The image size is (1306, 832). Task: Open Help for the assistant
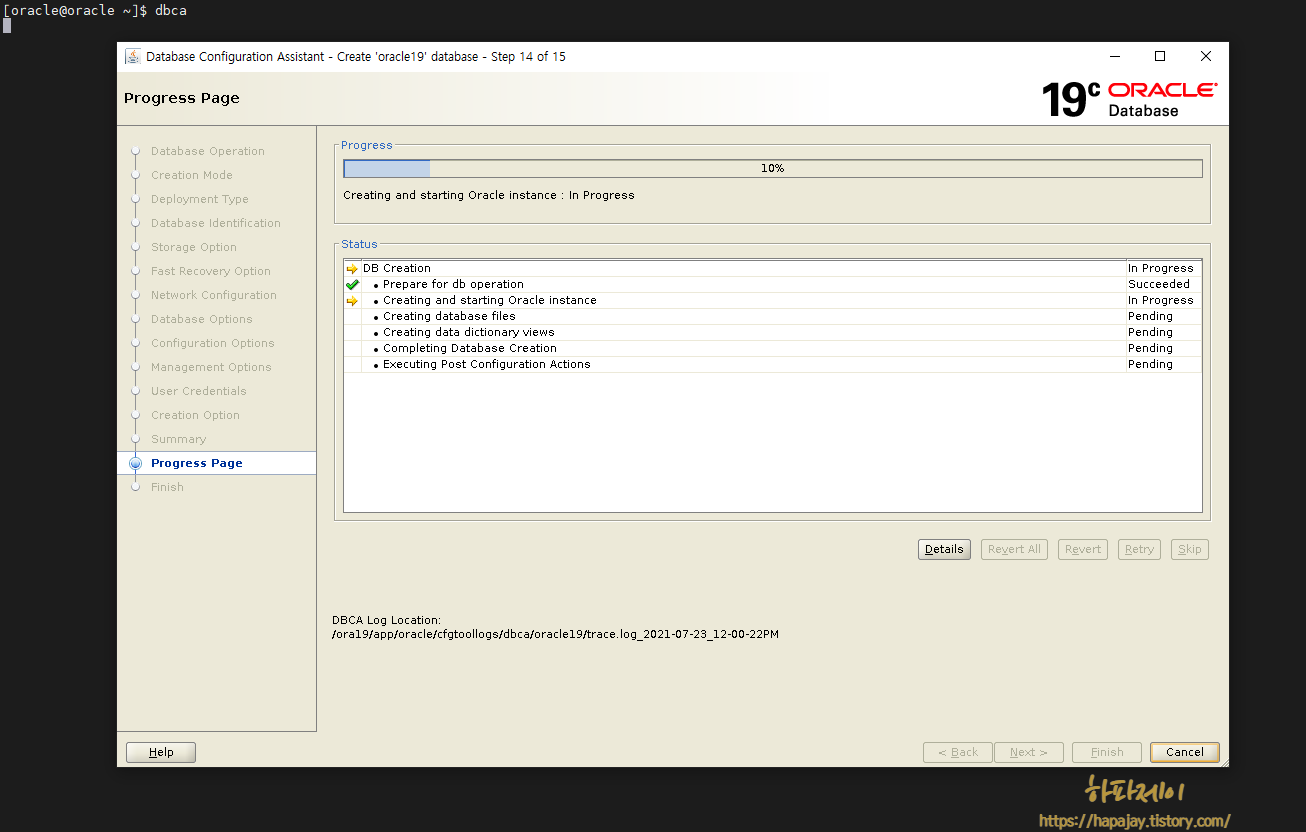(x=161, y=752)
